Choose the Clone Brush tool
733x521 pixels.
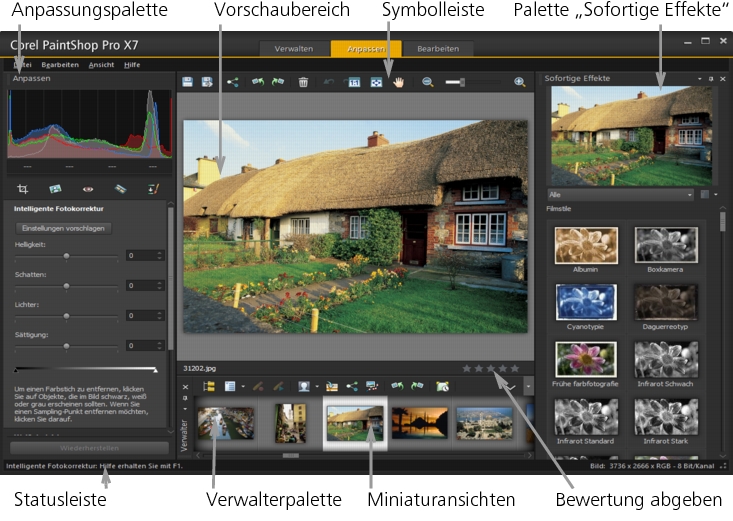[153, 188]
